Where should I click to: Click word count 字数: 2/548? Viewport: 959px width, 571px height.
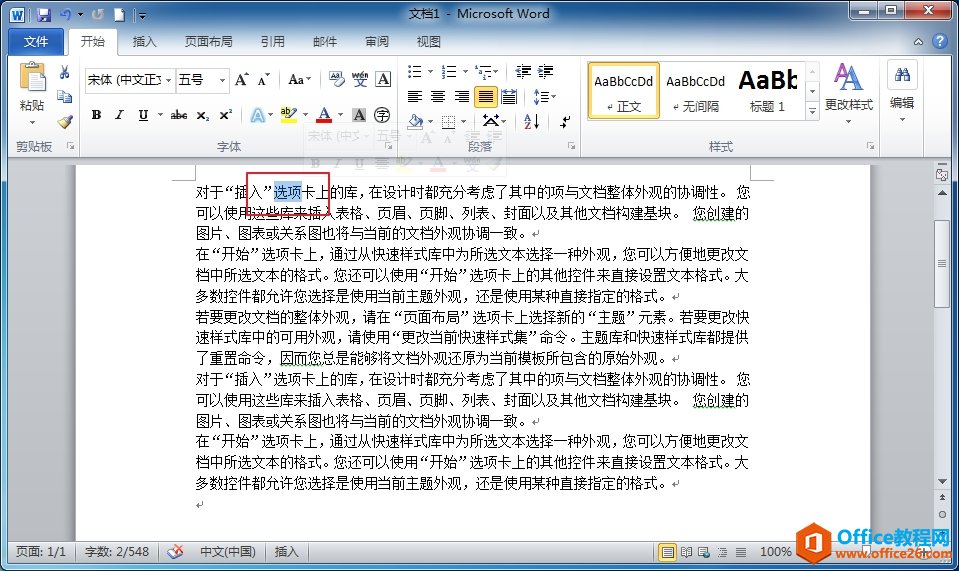click(117, 551)
